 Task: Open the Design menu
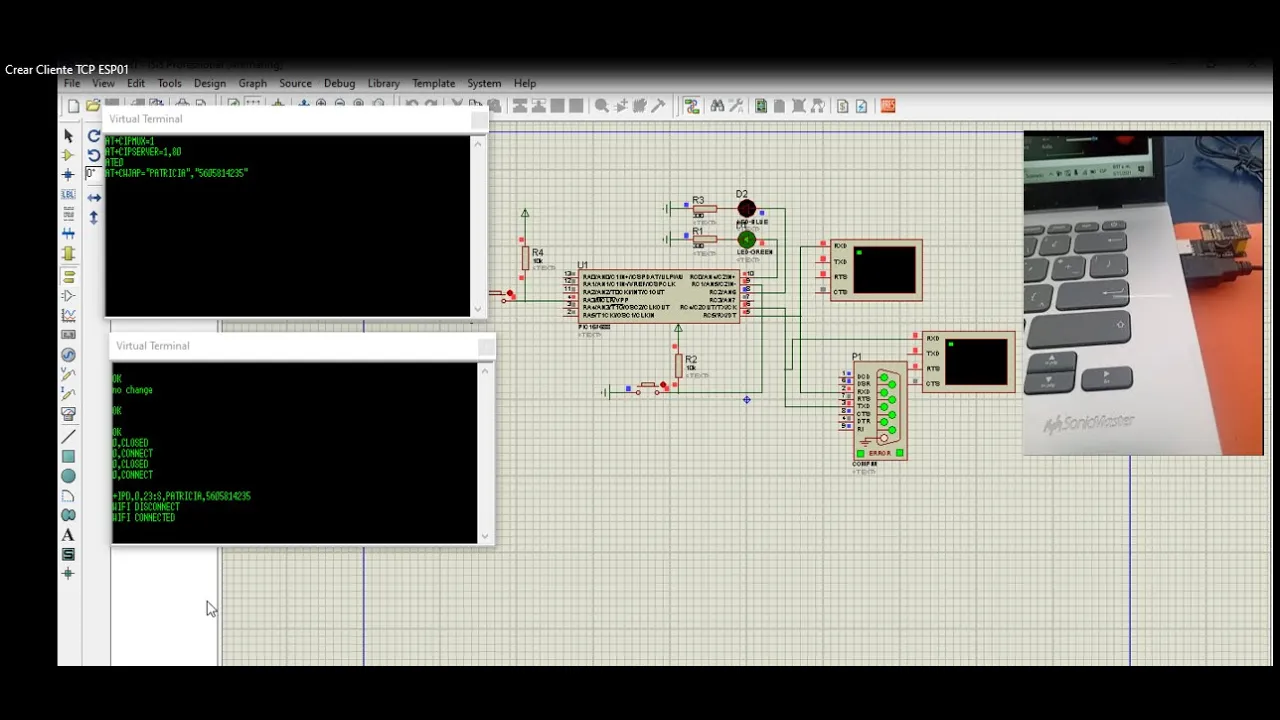coord(210,83)
